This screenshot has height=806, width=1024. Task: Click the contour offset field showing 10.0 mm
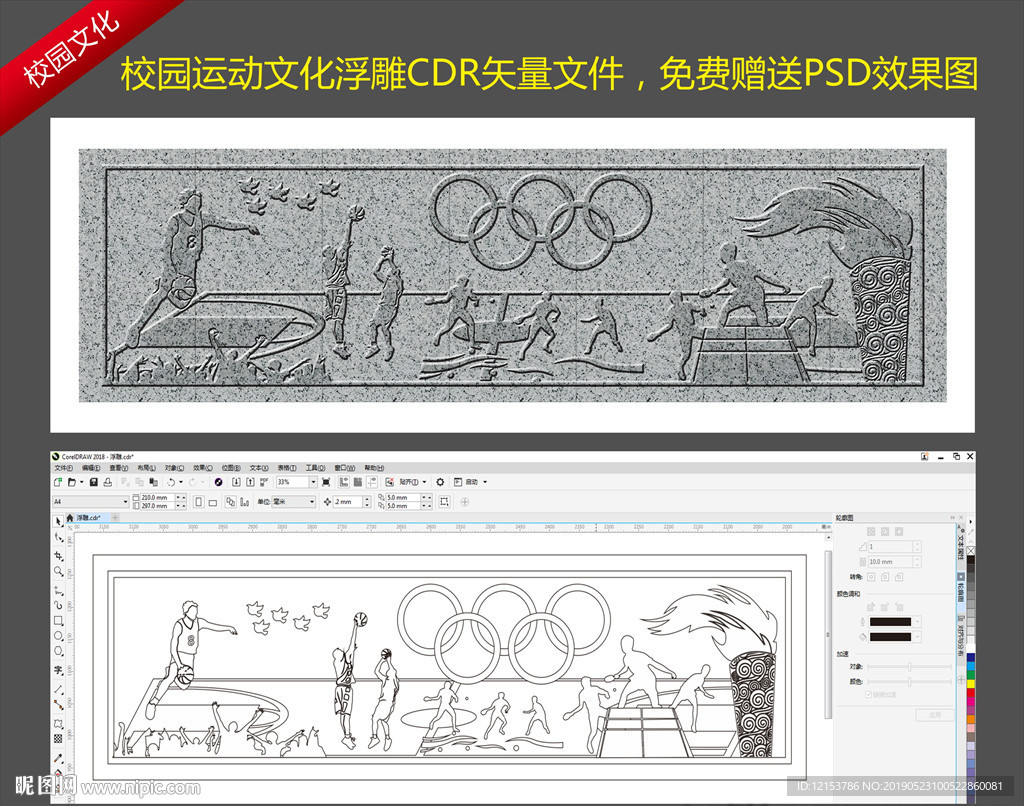tap(890, 562)
